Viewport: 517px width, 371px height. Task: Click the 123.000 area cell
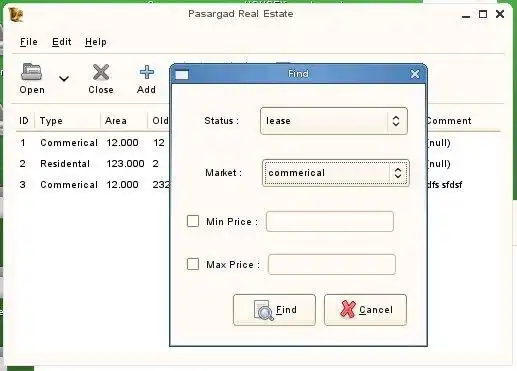coord(125,164)
